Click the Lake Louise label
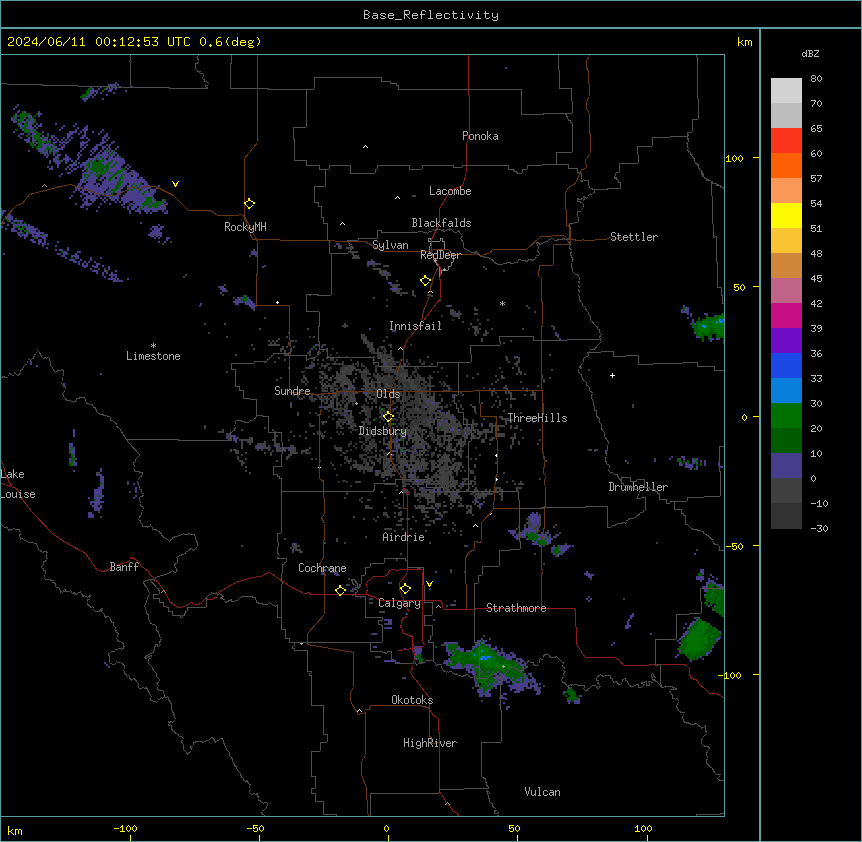This screenshot has height=842, width=862. [18, 484]
